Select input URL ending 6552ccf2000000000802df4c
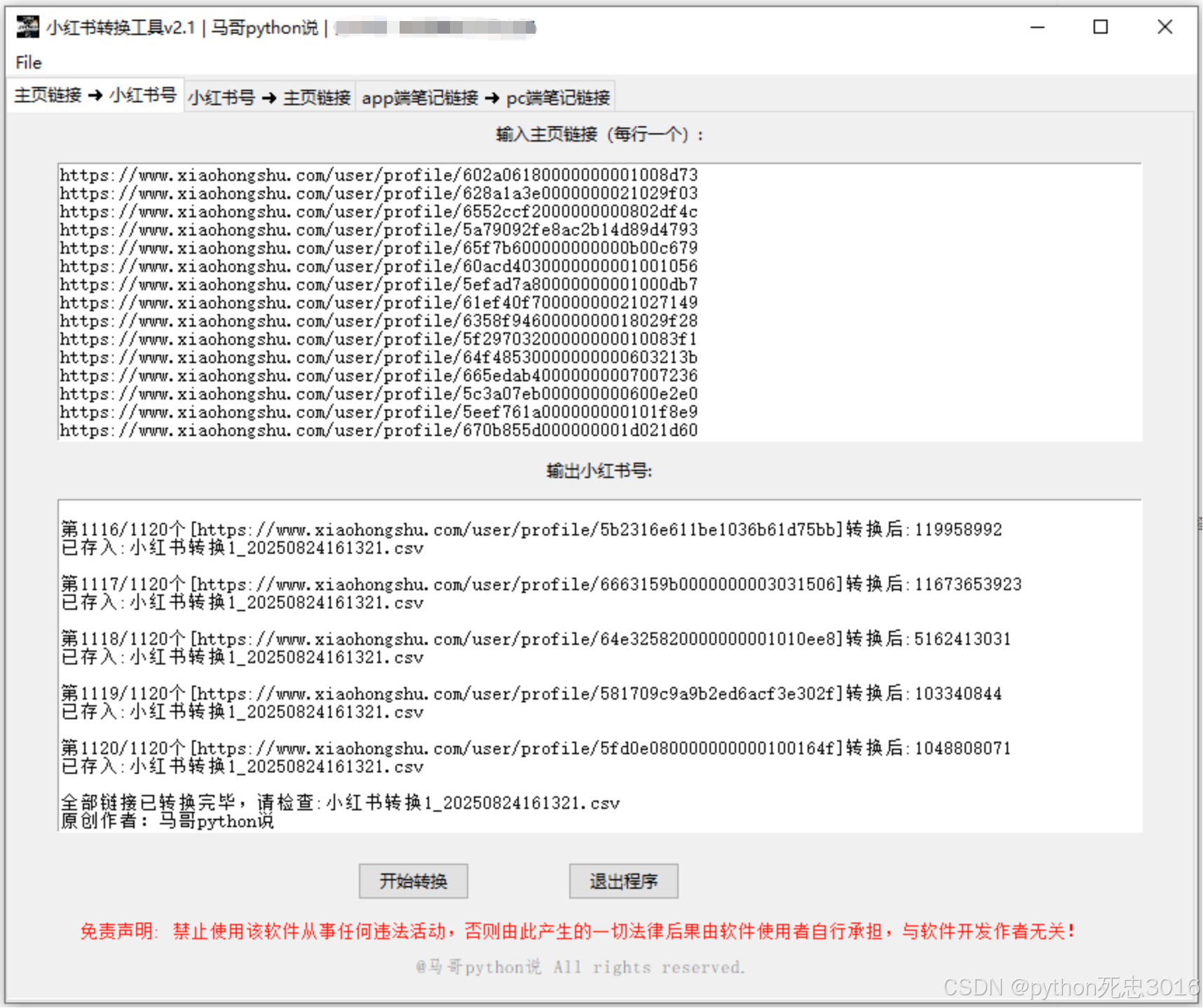 379,211
